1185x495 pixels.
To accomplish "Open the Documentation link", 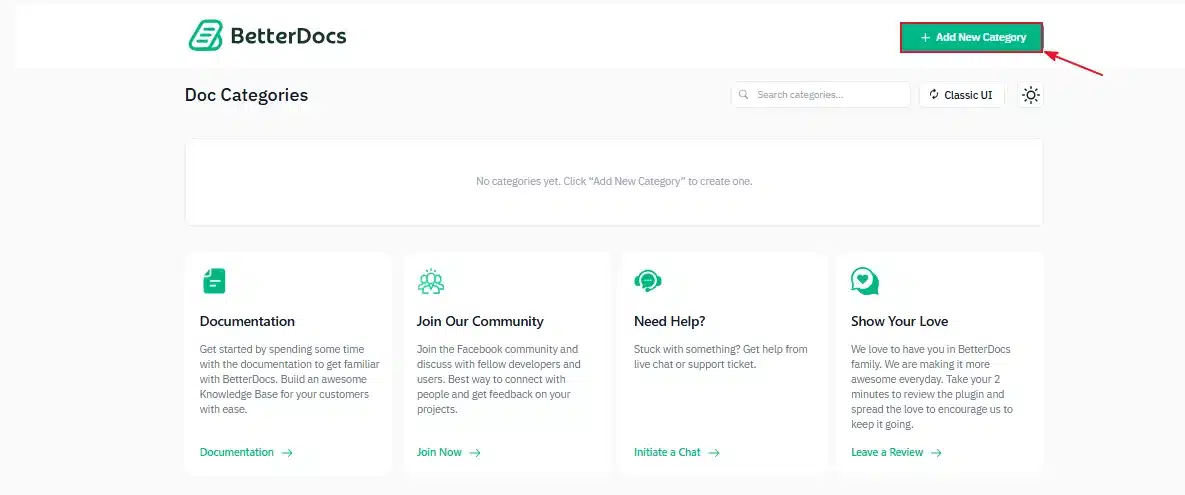I will click(237, 452).
